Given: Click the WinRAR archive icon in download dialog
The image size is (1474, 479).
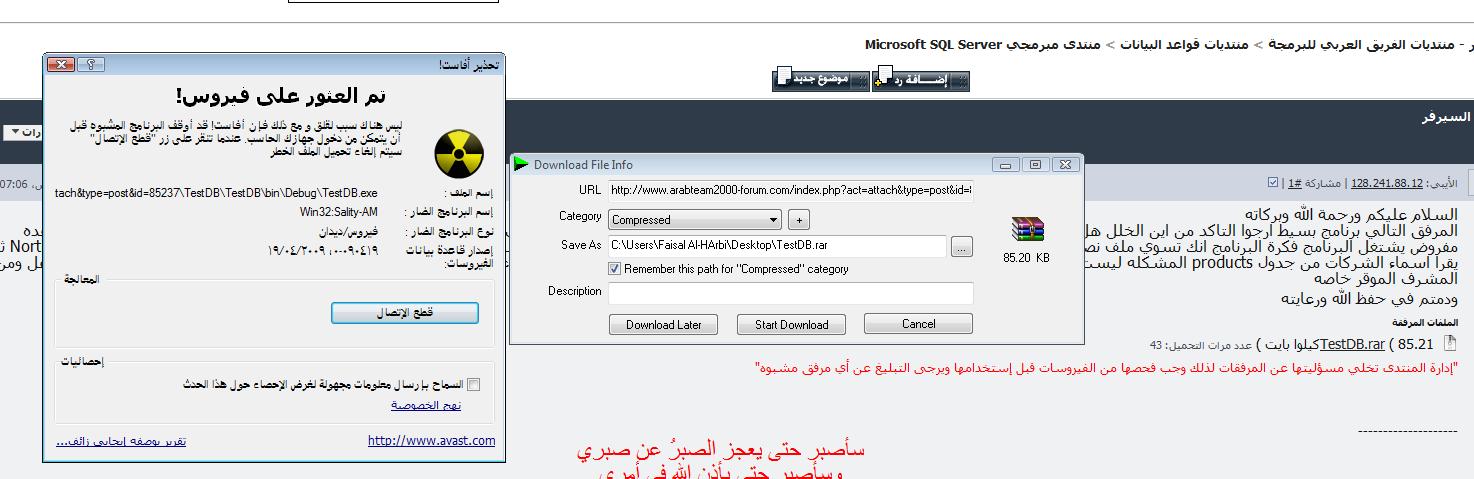Looking at the screenshot, I should tap(1027, 229).
